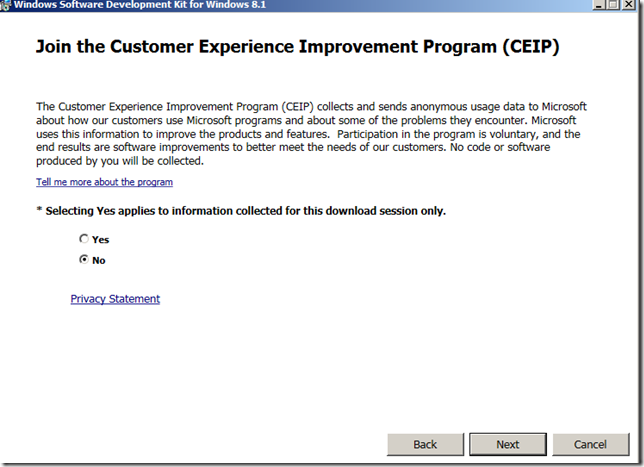Cancel the SDK setup wizard
Viewport: 644px width, 467px height.
point(591,444)
